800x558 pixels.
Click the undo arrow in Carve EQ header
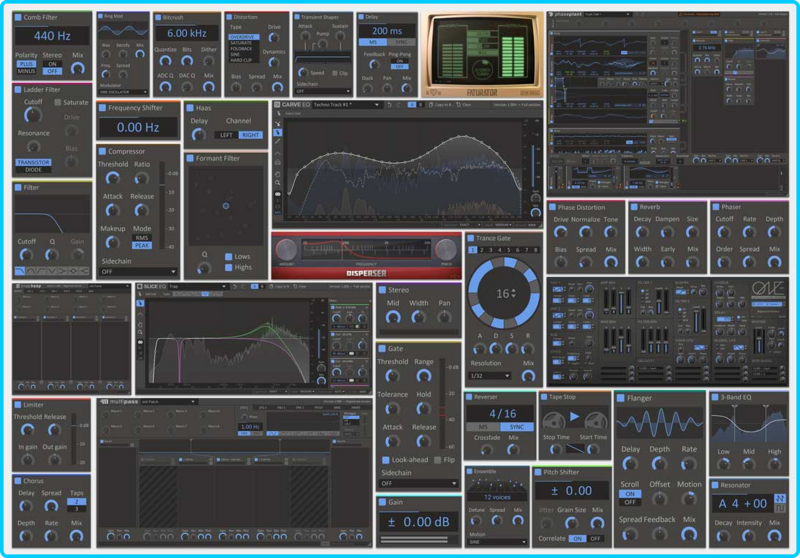[389, 105]
